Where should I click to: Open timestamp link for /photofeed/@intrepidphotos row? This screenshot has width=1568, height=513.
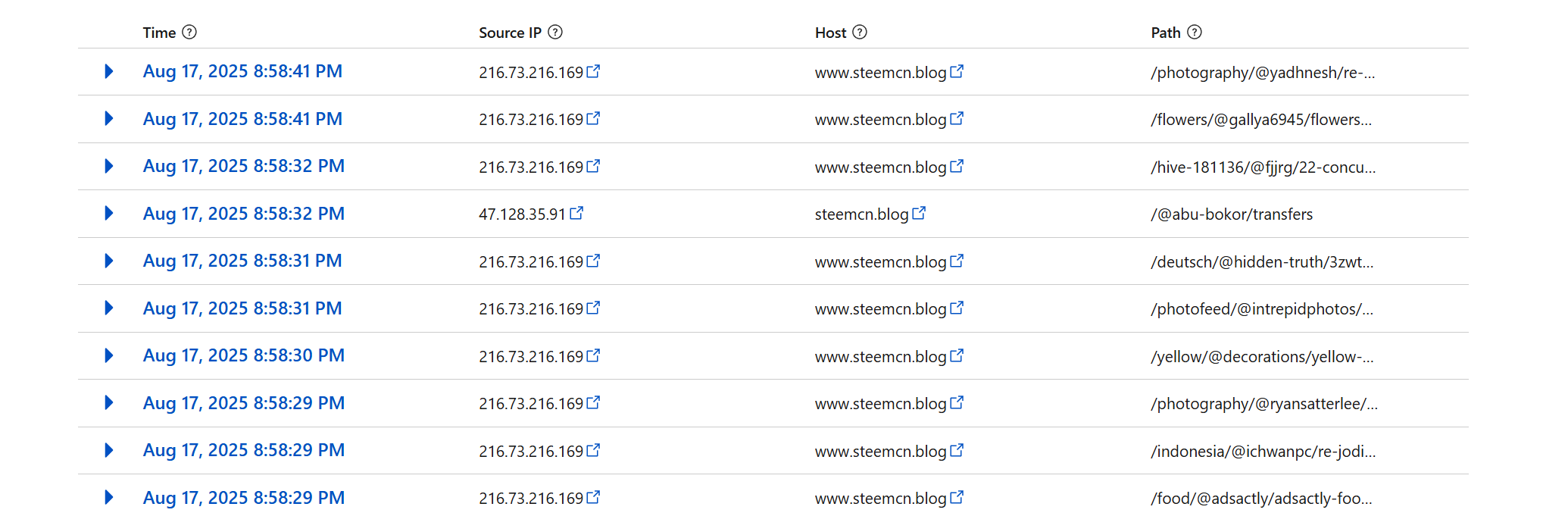(242, 308)
